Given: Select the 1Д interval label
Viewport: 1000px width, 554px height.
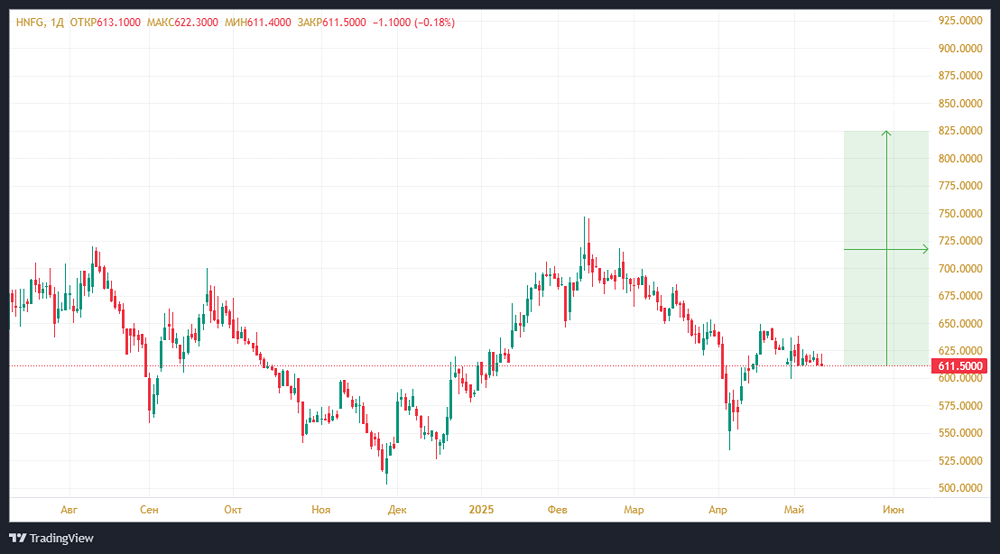Looking at the screenshot, I should 58,22.
